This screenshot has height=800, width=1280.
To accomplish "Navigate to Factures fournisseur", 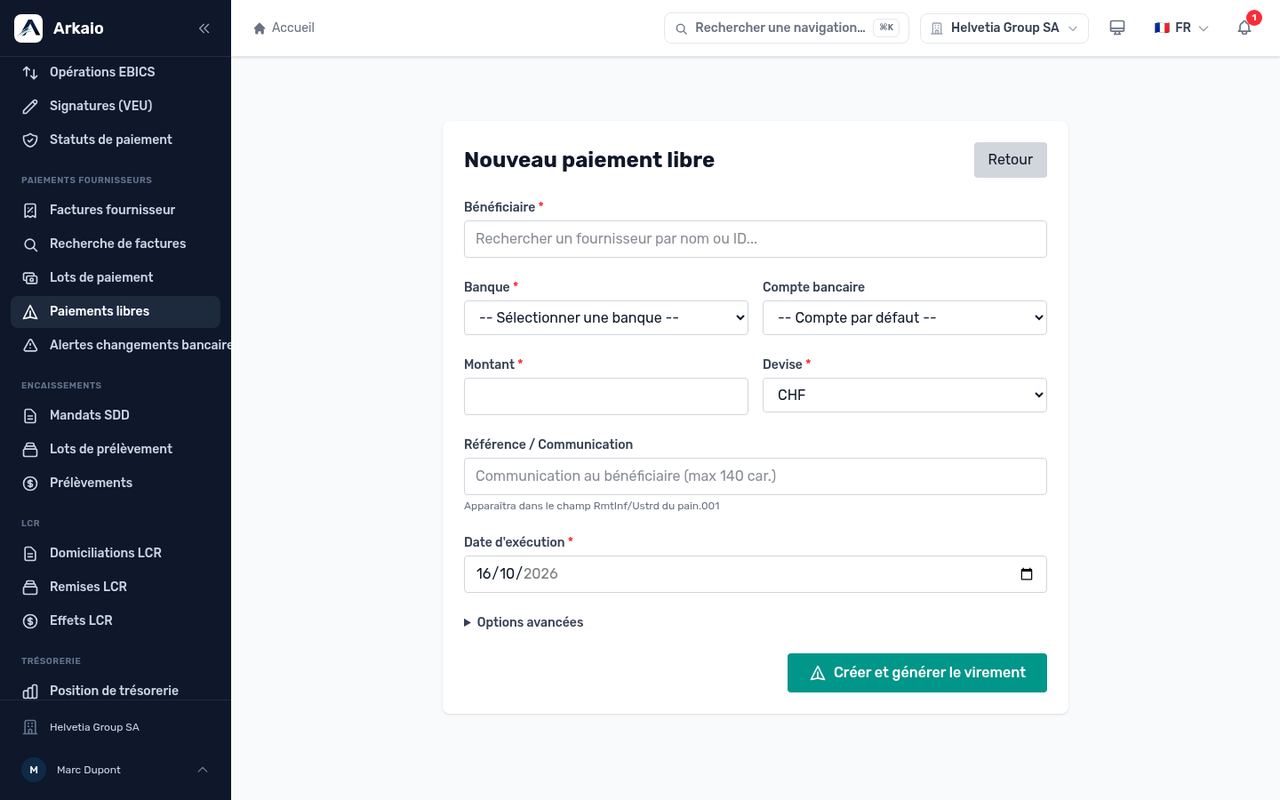I will point(115,210).
